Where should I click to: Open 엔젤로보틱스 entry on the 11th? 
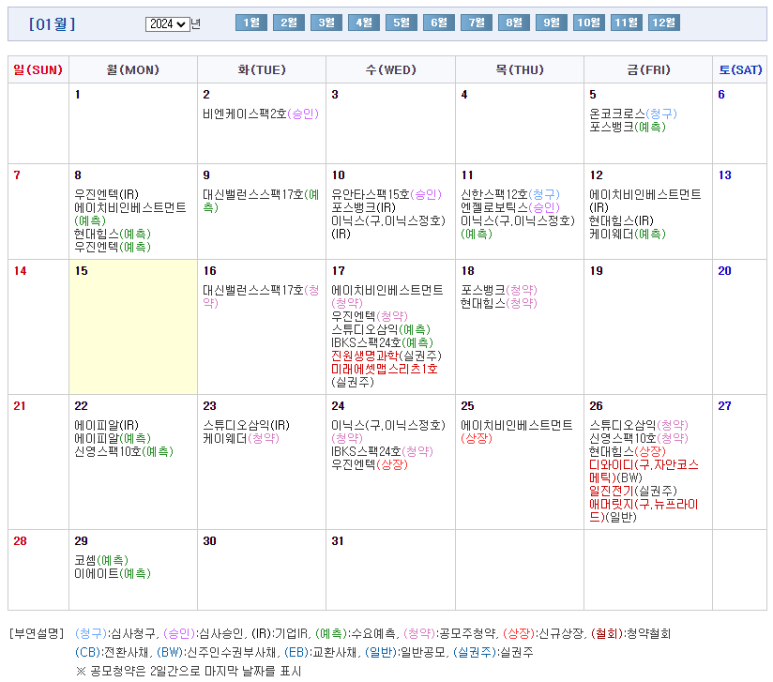pyautogui.click(x=510, y=207)
